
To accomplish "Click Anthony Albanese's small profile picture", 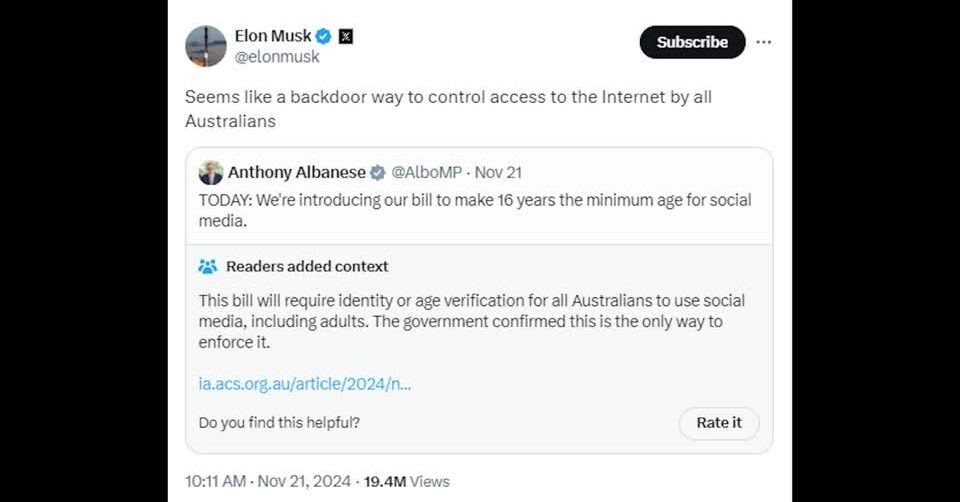I will 211,172.
